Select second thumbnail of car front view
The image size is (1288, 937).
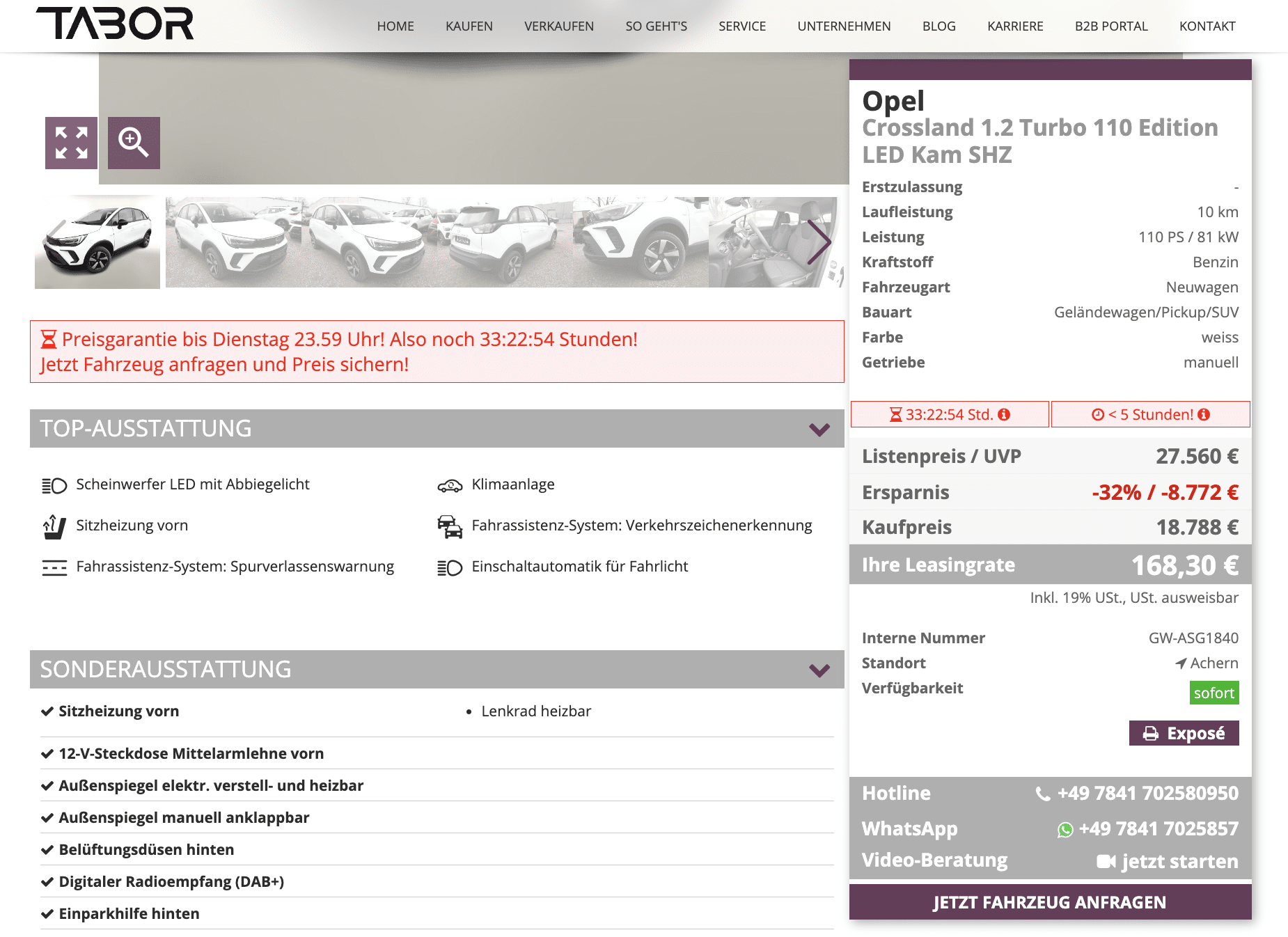click(x=233, y=242)
